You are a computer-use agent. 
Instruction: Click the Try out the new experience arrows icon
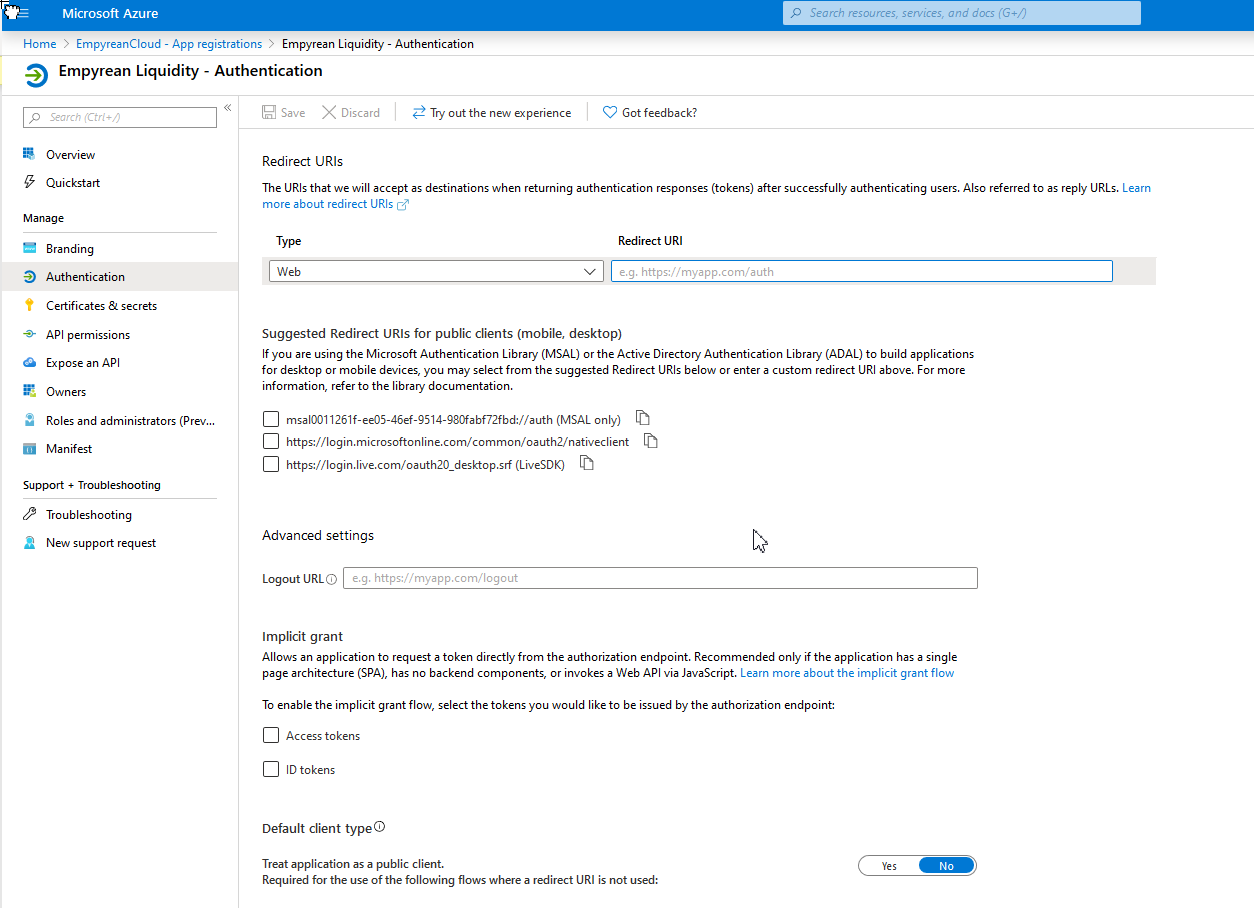[419, 113]
